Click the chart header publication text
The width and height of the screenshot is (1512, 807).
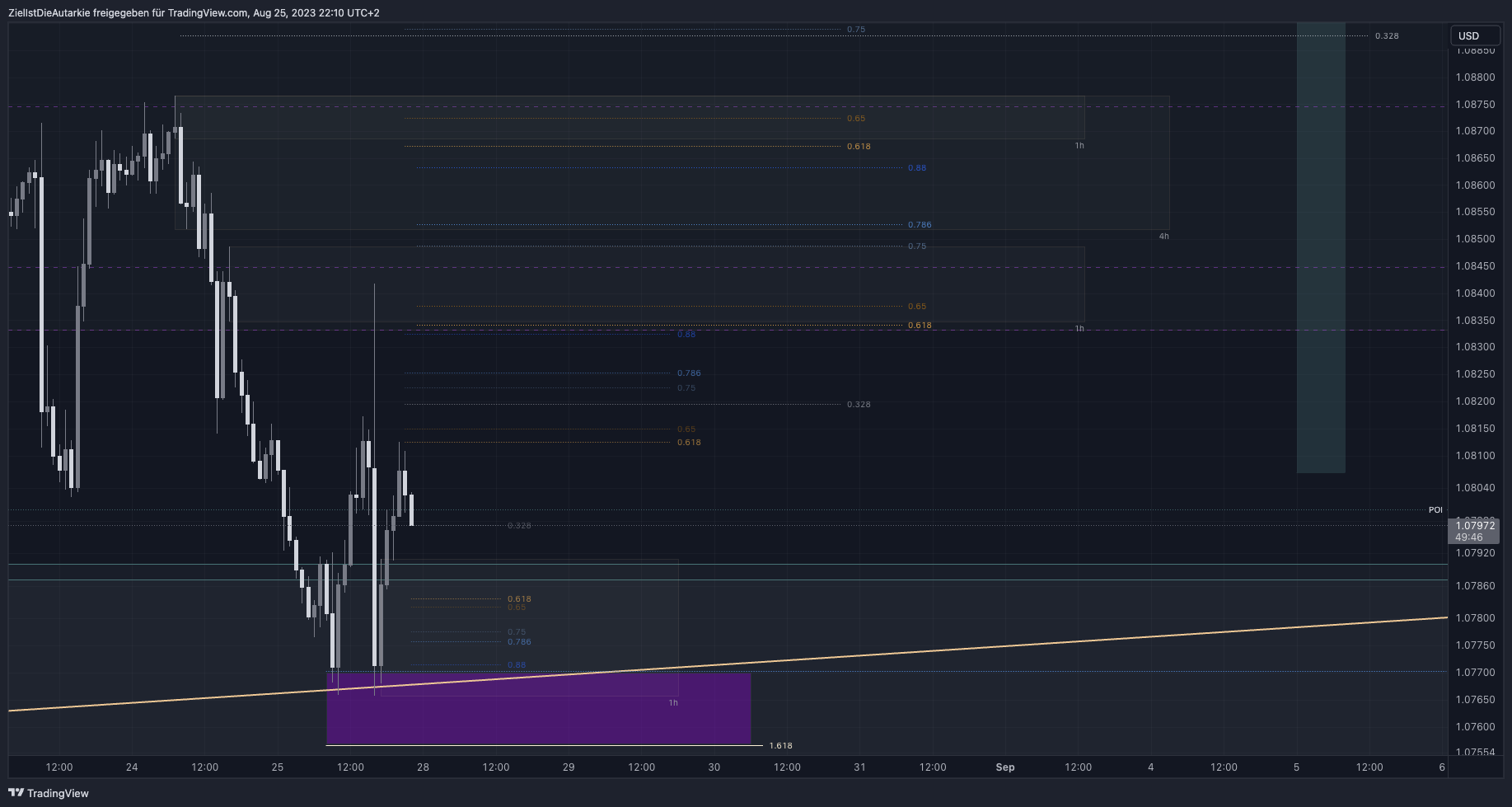(x=194, y=12)
